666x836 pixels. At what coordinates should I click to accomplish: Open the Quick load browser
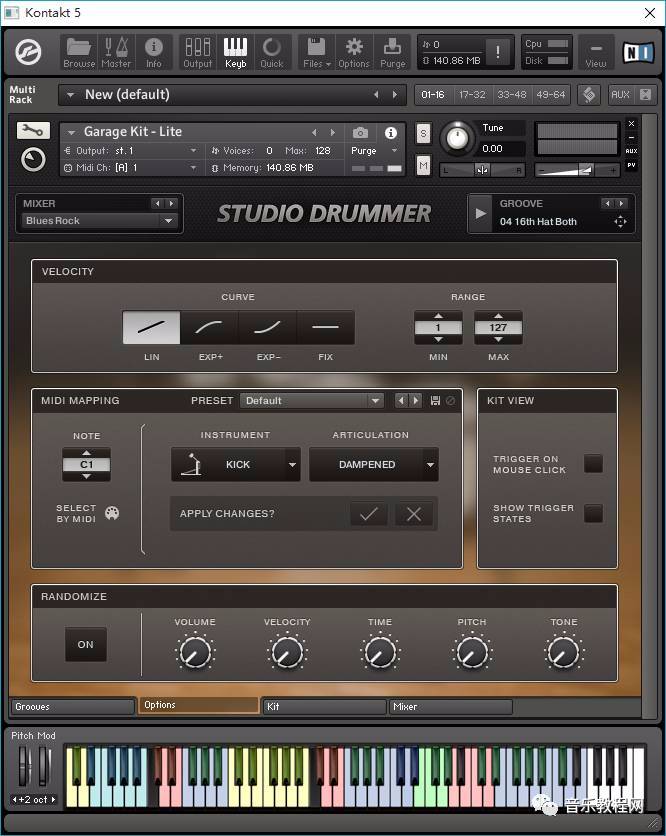click(x=272, y=53)
